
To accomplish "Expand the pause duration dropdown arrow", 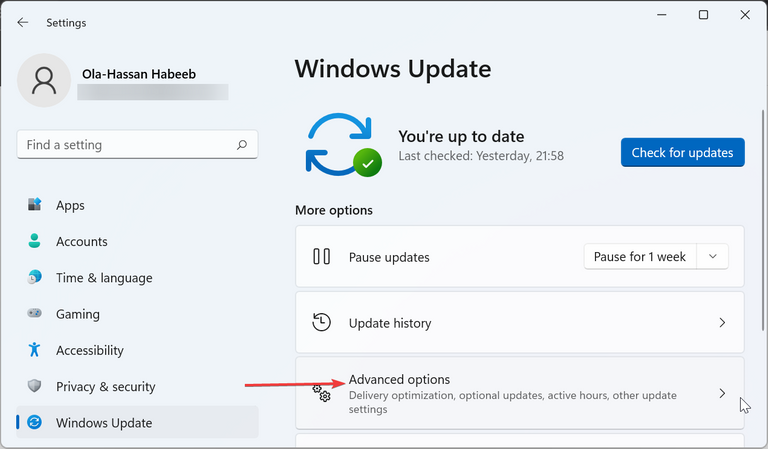I will (x=713, y=257).
